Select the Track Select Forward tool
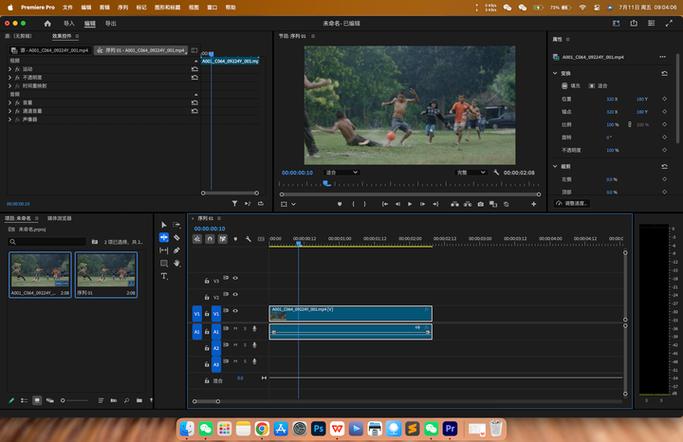This screenshot has width=683, height=442. pyautogui.click(x=177, y=225)
